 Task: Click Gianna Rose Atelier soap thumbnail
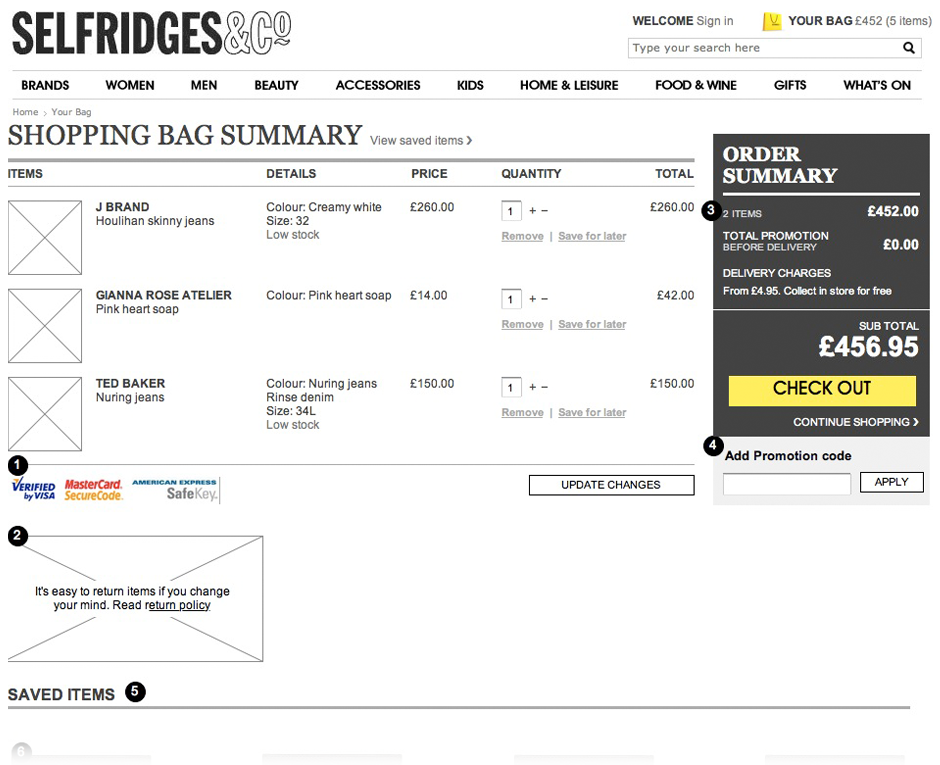(45, 326)
